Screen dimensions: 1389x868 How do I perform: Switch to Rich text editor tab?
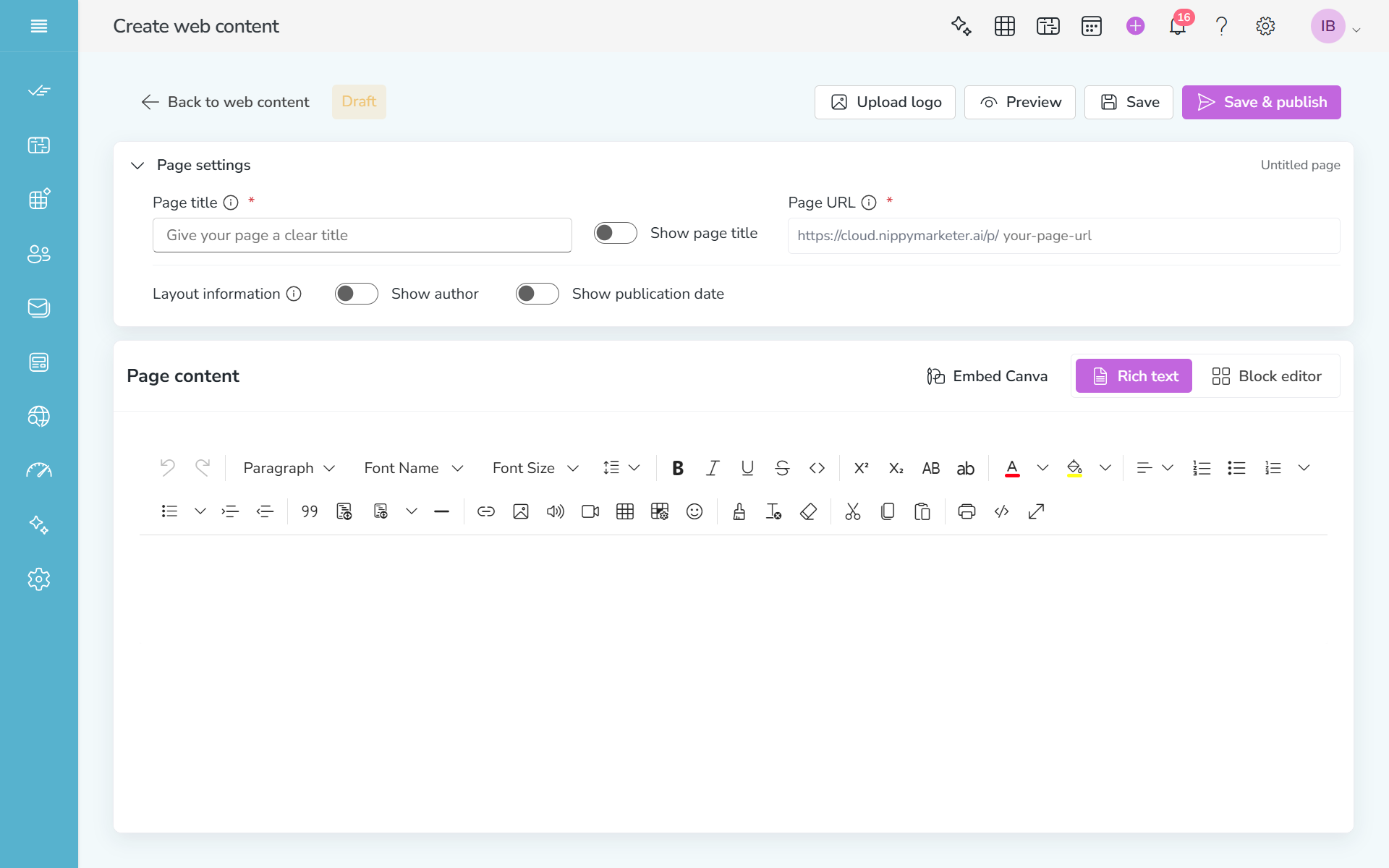click(x=1134, y=376)
